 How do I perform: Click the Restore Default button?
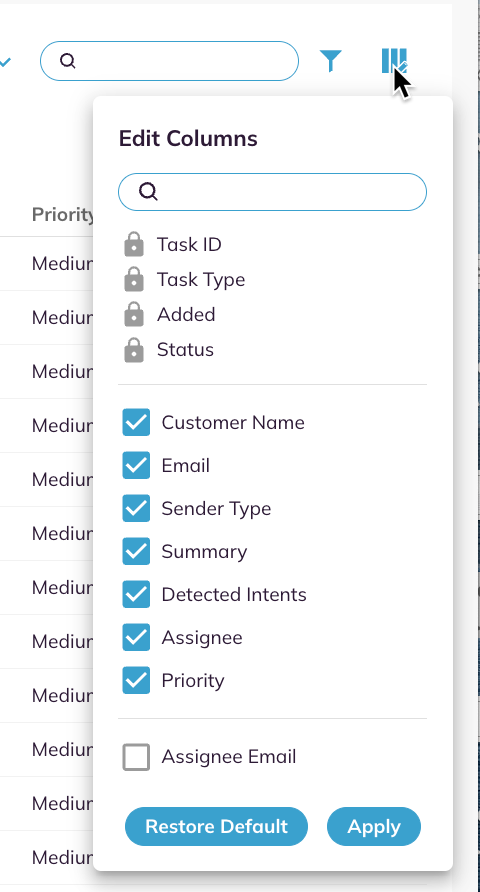216,826
